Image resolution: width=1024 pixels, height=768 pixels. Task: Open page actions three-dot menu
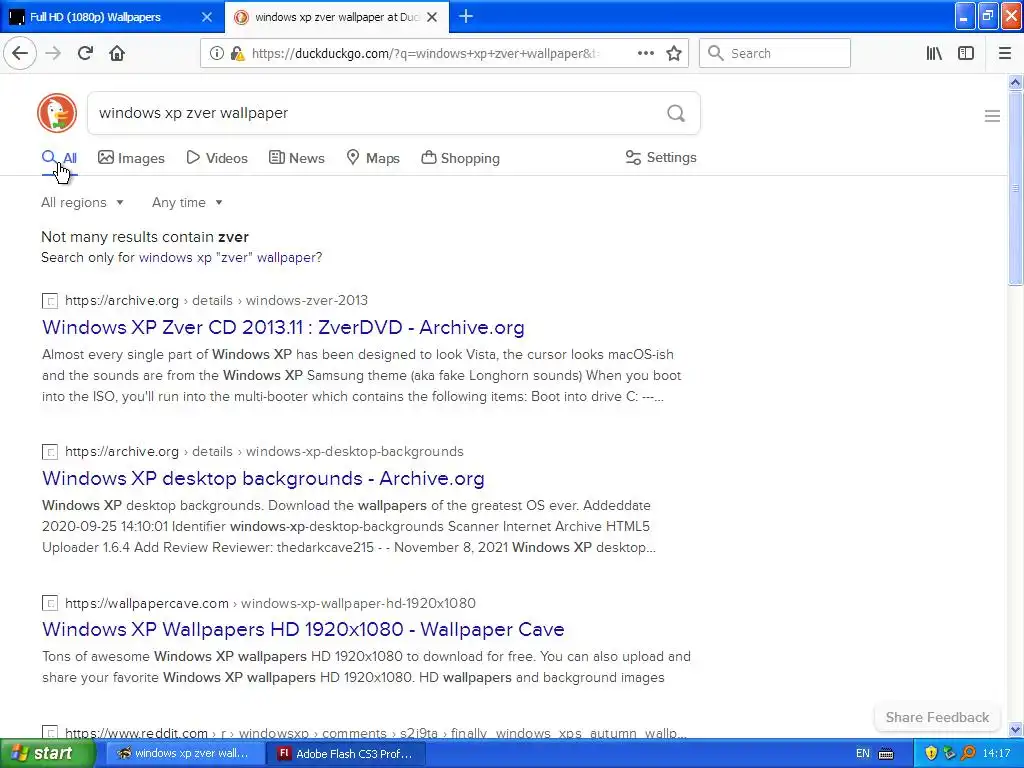pyautogui.click(x=646, y=53)
